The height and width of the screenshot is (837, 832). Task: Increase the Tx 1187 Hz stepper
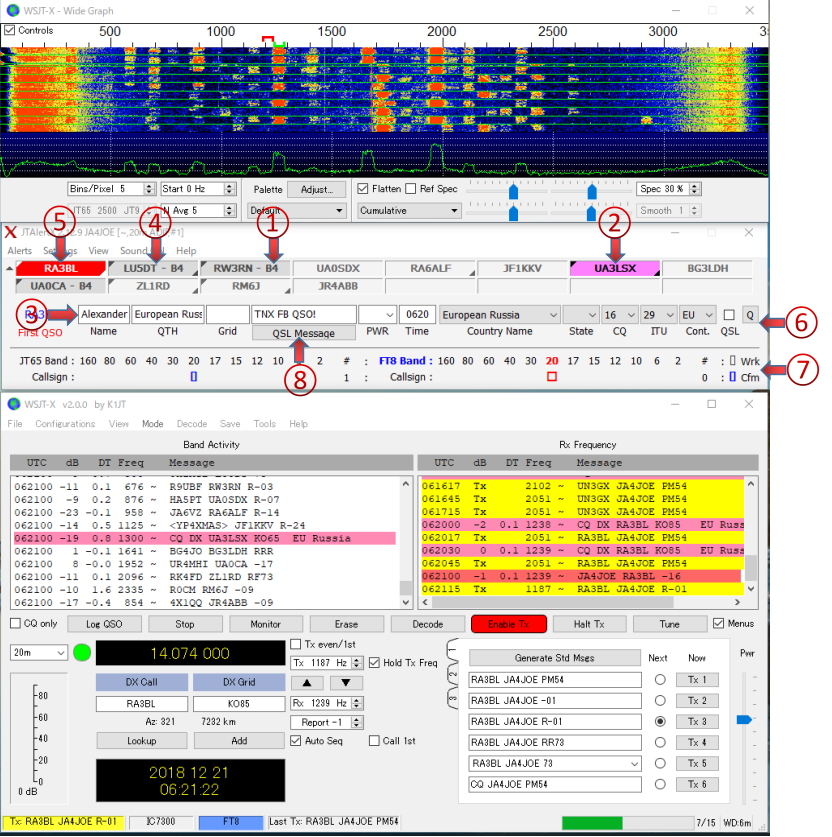(x=357, y=660)
